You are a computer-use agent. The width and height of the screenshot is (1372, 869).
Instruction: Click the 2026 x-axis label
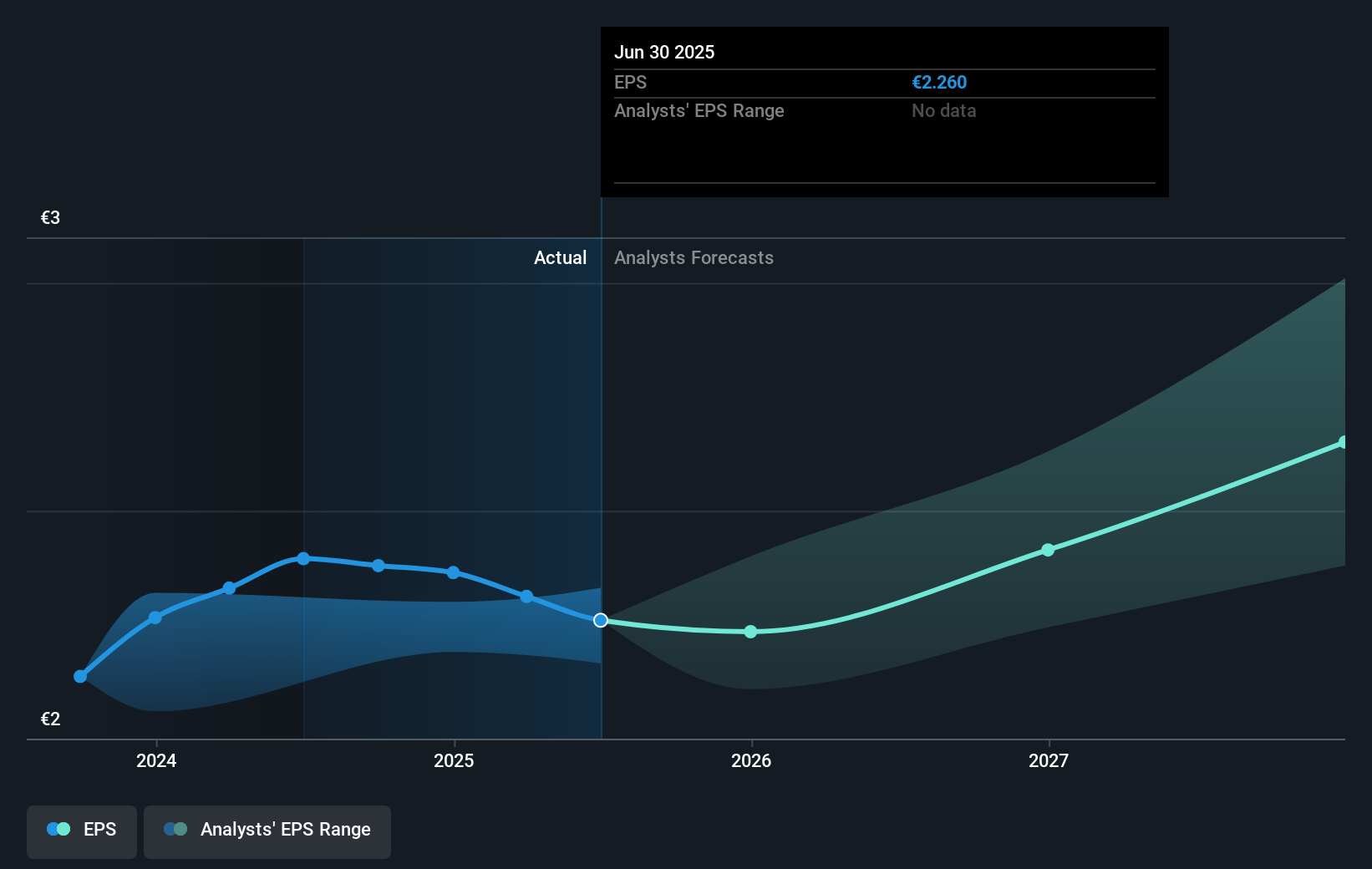pos(751,760)
